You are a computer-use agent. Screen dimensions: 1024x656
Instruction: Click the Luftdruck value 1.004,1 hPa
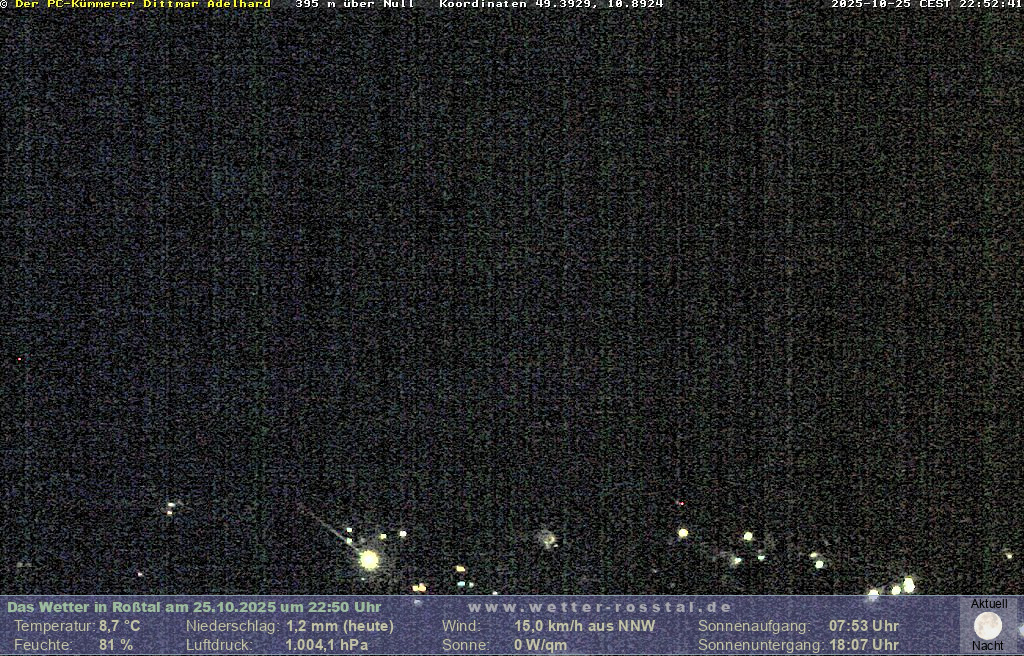tap(327, 645)
